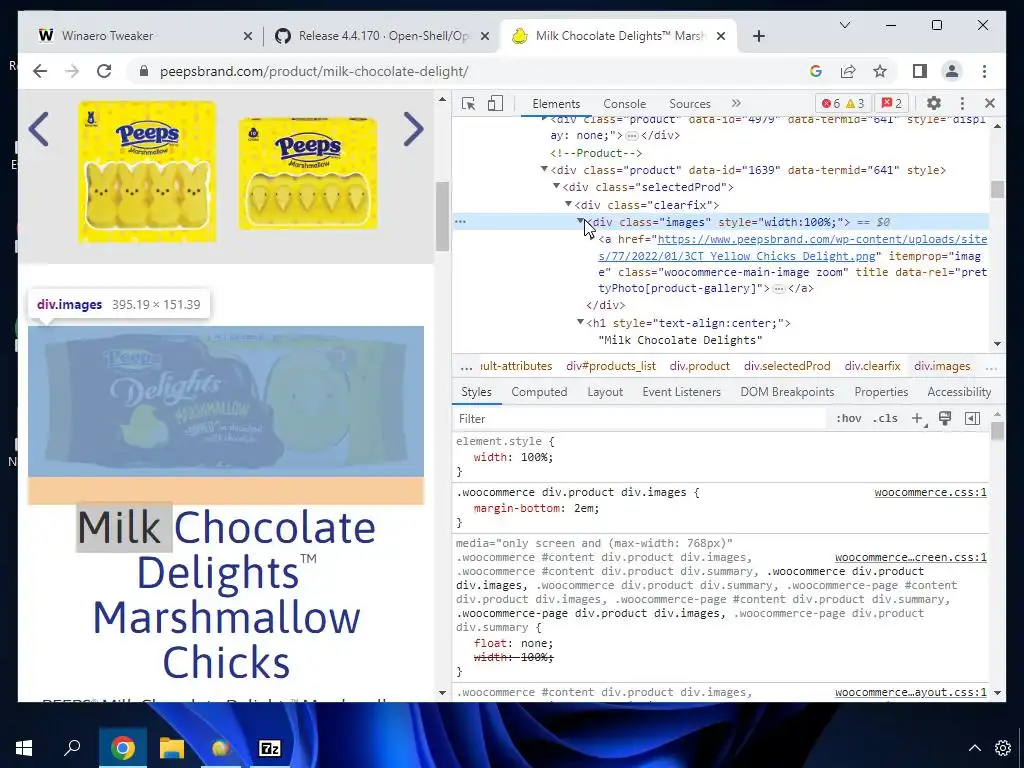Show more DevTools tabs chevron
1024x768 pixels.
coord(736,103)
